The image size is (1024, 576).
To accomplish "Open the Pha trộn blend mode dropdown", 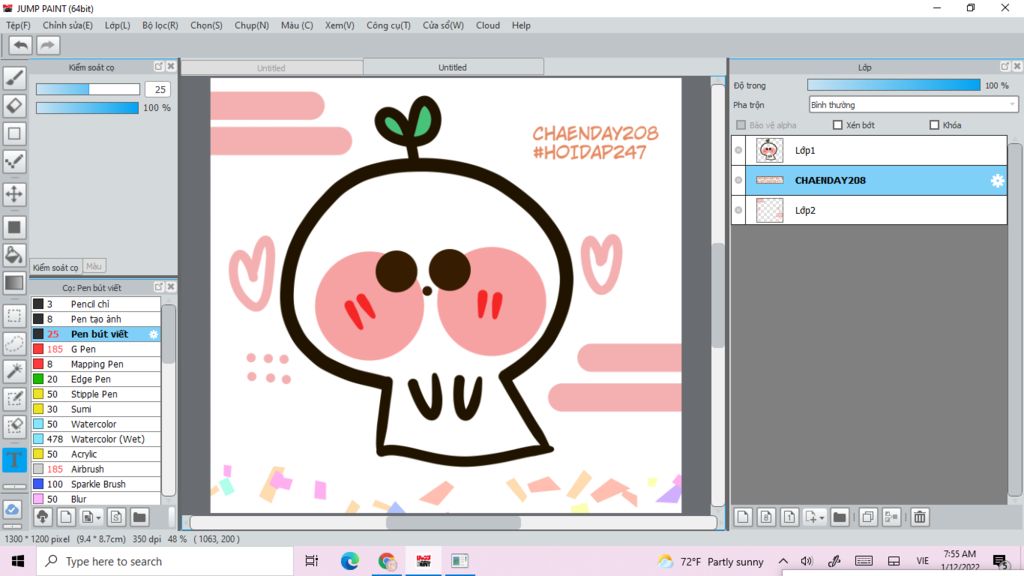I will pos(913,104).
